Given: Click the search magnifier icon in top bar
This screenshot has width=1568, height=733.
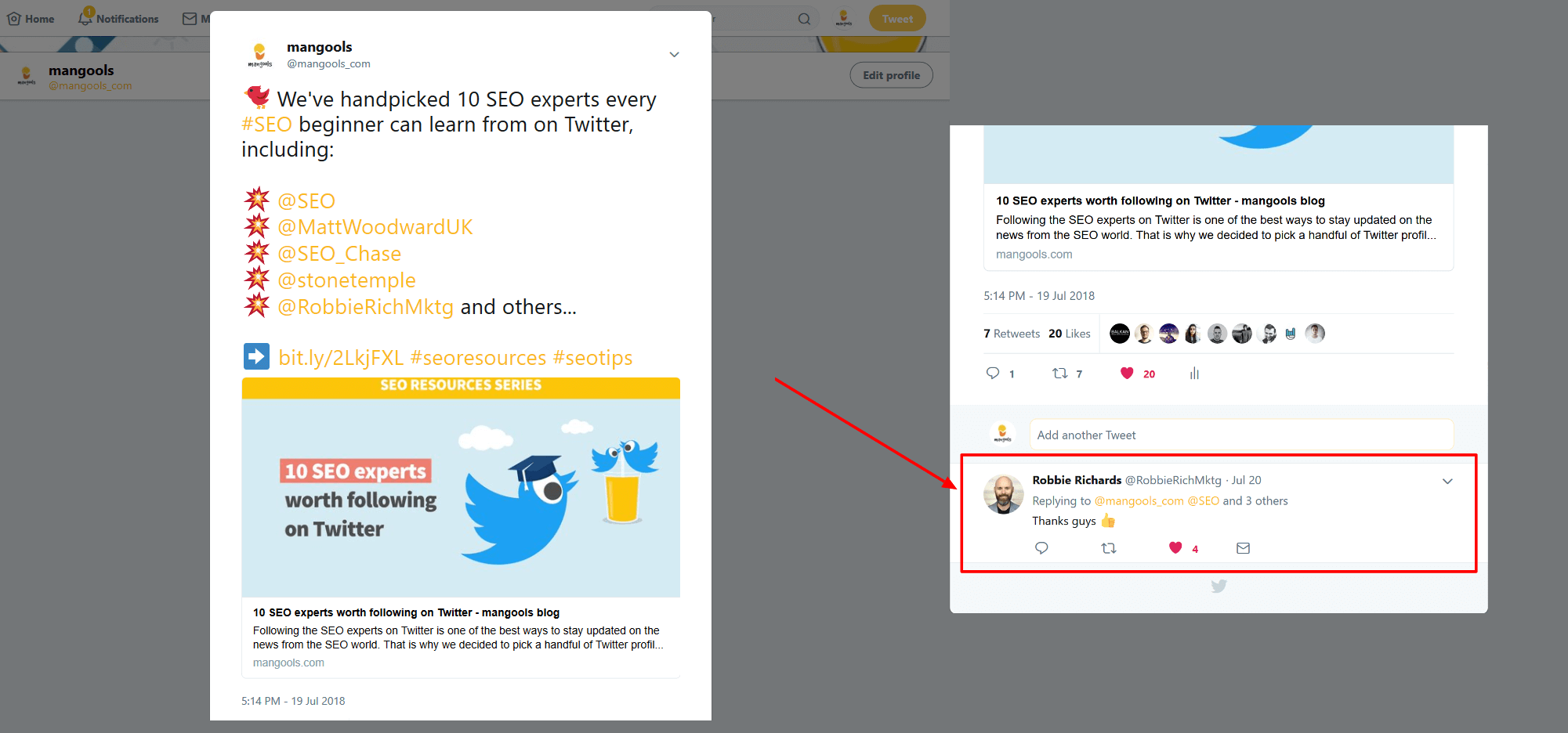Looking at the screenshot, I should click(804, 19).
